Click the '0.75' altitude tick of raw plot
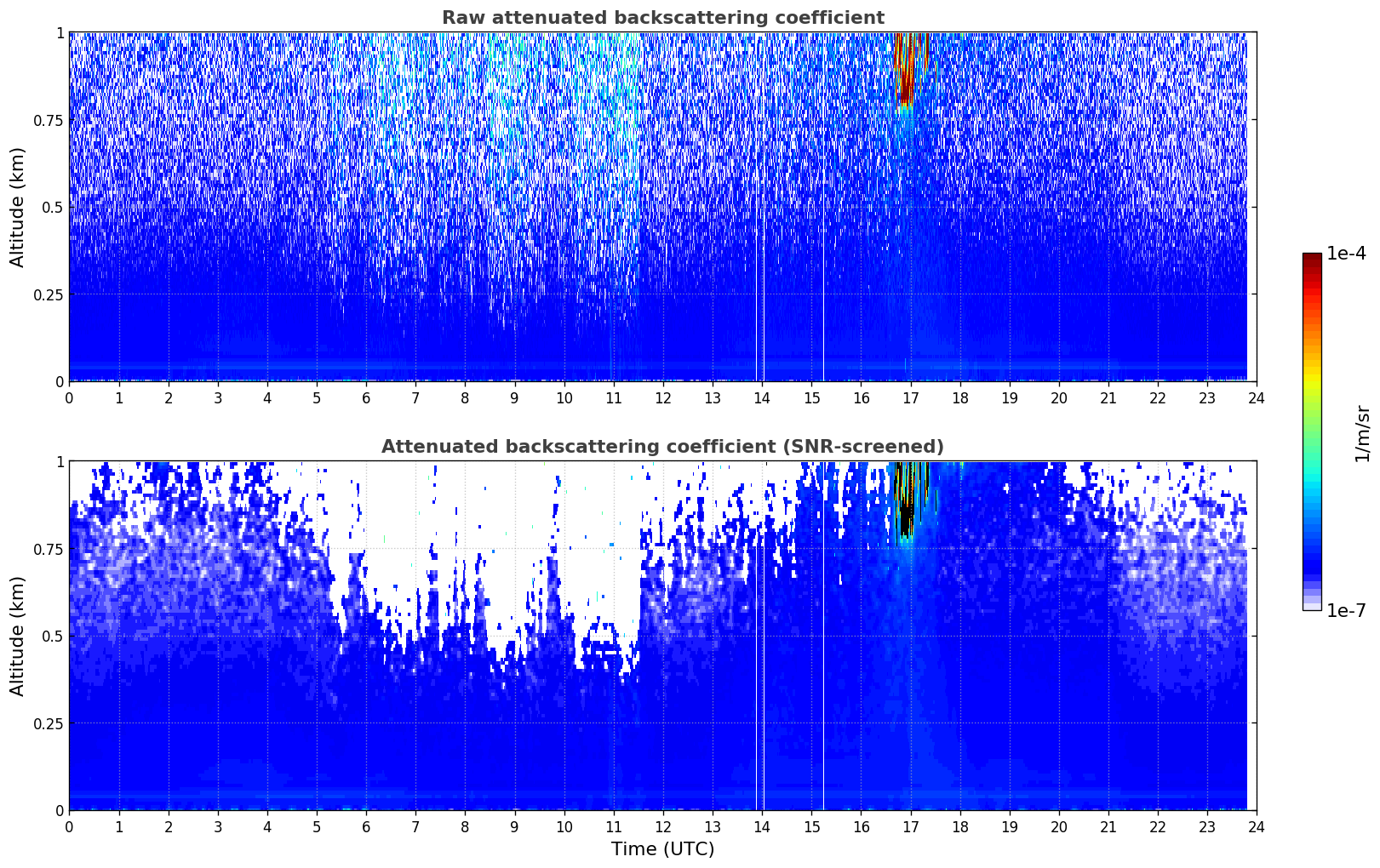Image resolution: width=1380 pixels, height=868 pixels. [x=49, y=120]
